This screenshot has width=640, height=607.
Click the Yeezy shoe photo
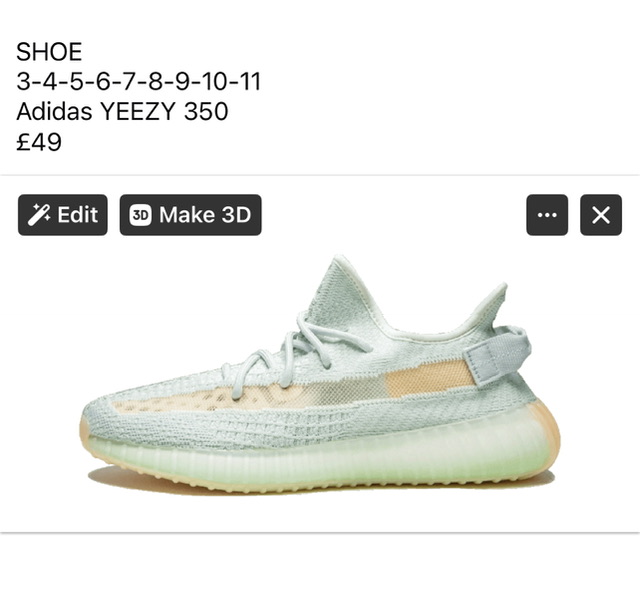320,374
